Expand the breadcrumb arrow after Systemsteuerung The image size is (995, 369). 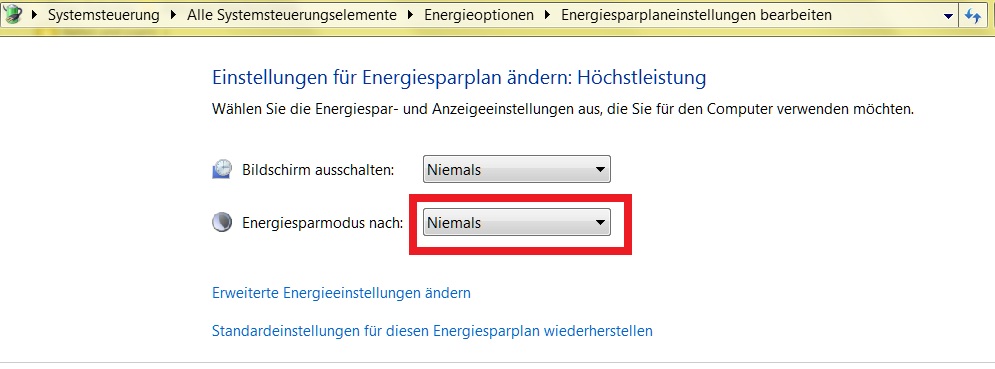coord(173,15)
